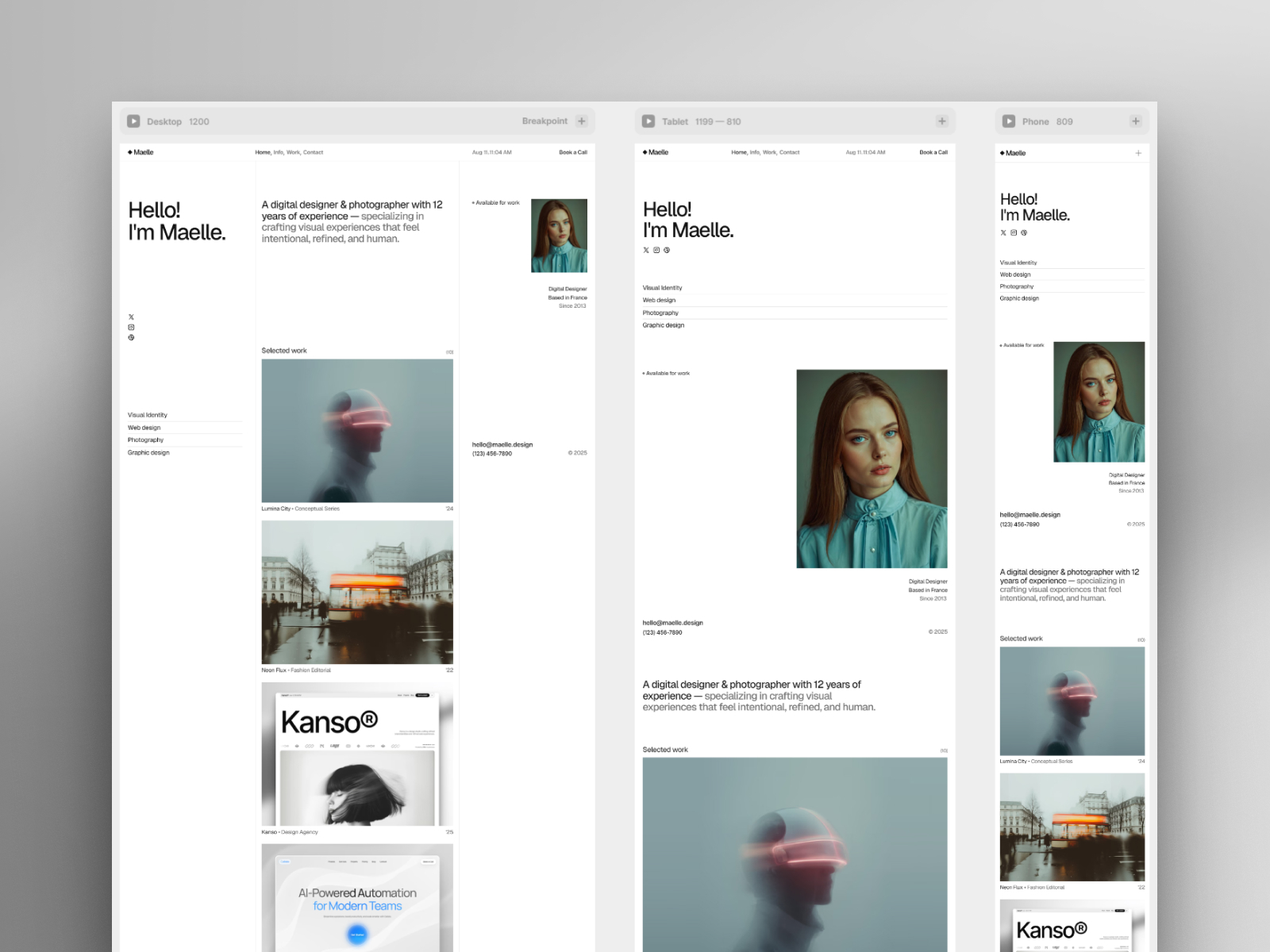Open AI-Powered Automation thumbnail in Desktop frame

[x=357, y=898]
